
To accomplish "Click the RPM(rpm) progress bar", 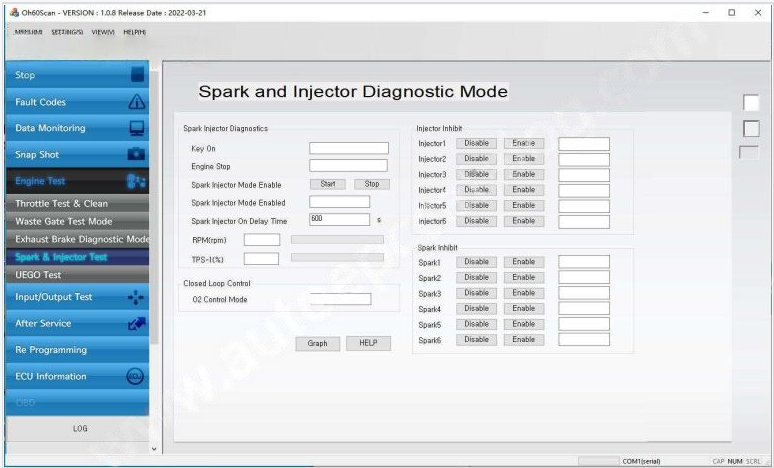I will tap(336, 240).
